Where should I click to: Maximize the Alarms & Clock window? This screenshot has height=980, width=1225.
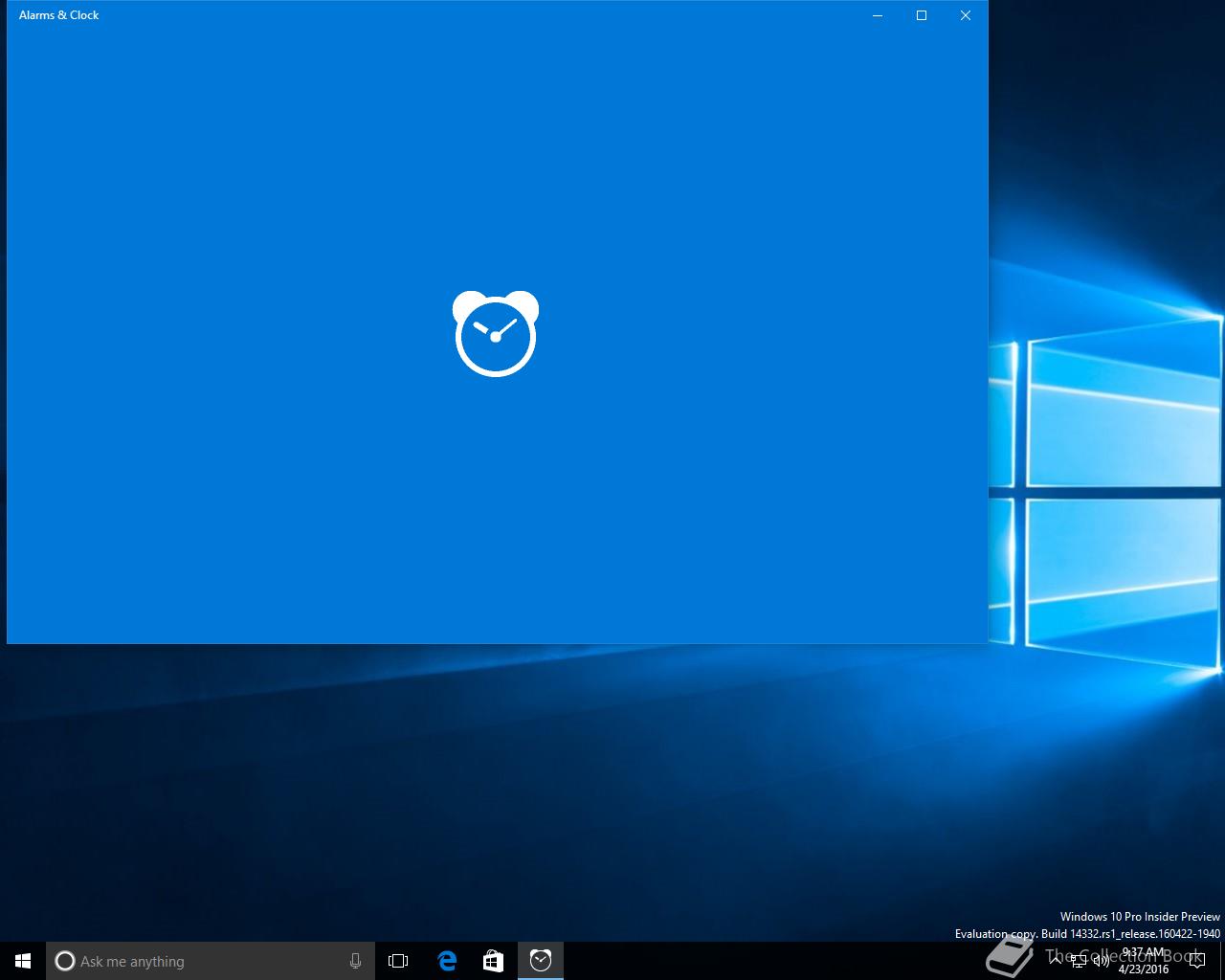(922, 15)
